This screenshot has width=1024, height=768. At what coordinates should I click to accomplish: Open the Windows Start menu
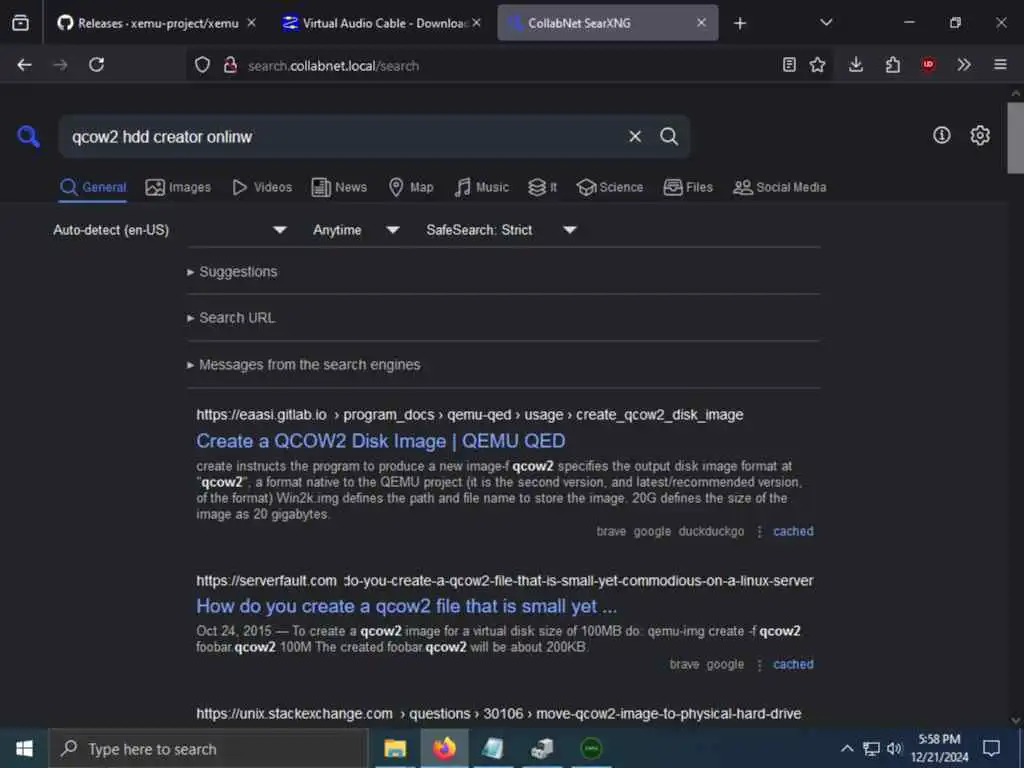[24, 748]
